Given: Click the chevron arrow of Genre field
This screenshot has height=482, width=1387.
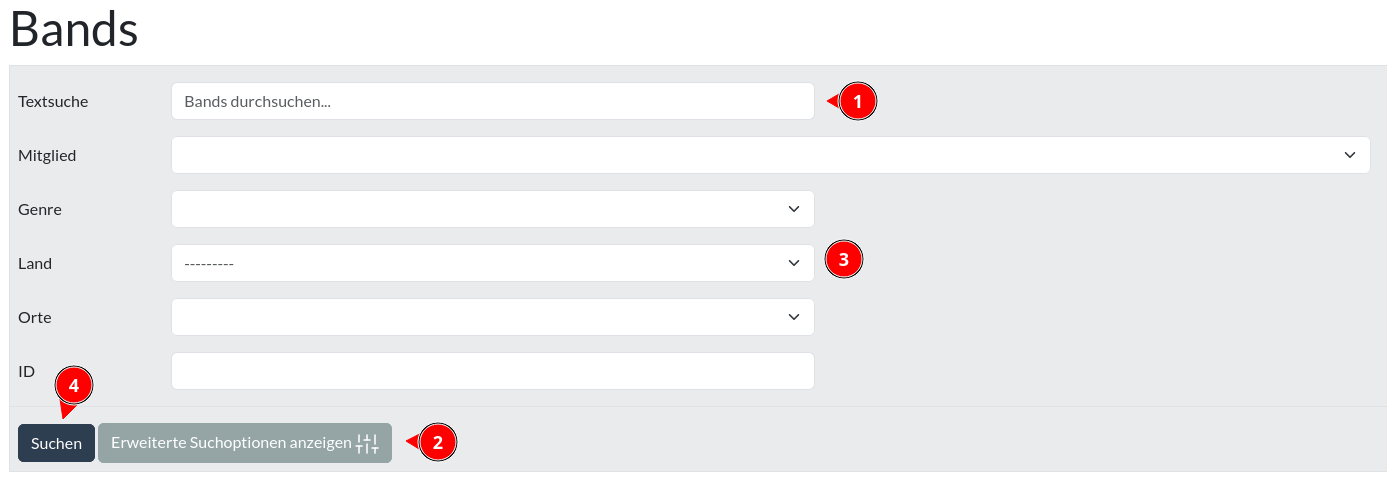Looking at the screenshot, I should click(794, 209).
